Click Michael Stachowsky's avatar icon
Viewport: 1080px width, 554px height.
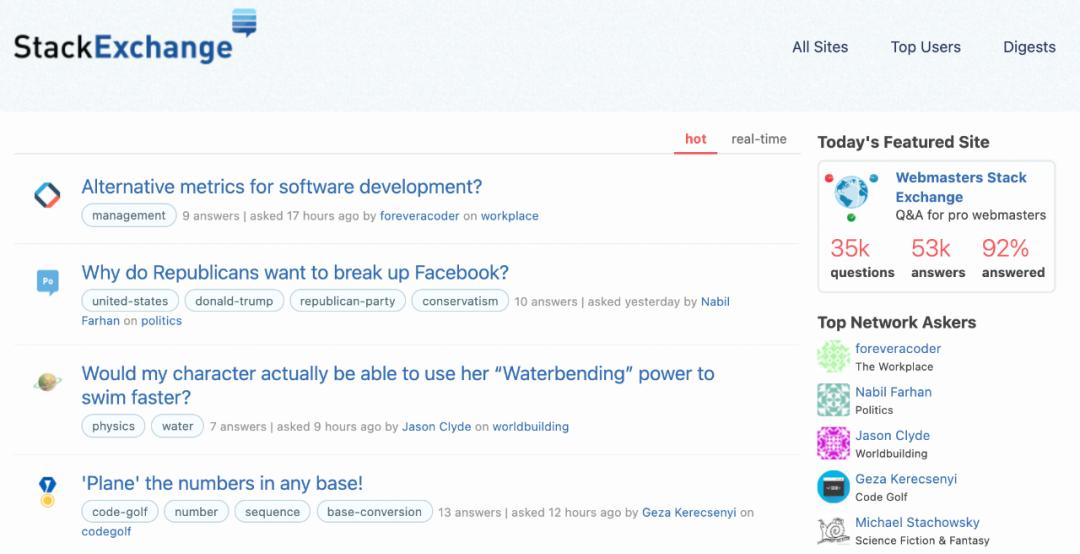[x=833, y=531]
